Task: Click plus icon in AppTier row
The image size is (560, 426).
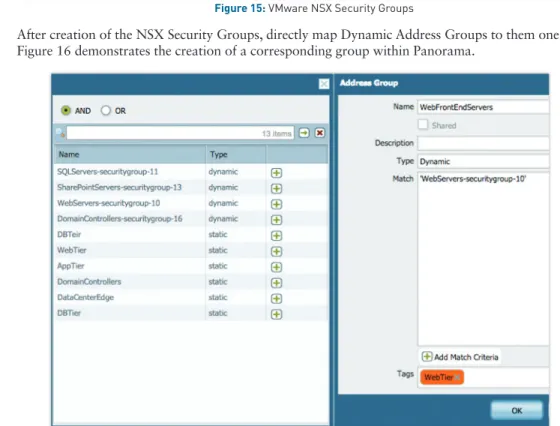Action: click(276, 267)
